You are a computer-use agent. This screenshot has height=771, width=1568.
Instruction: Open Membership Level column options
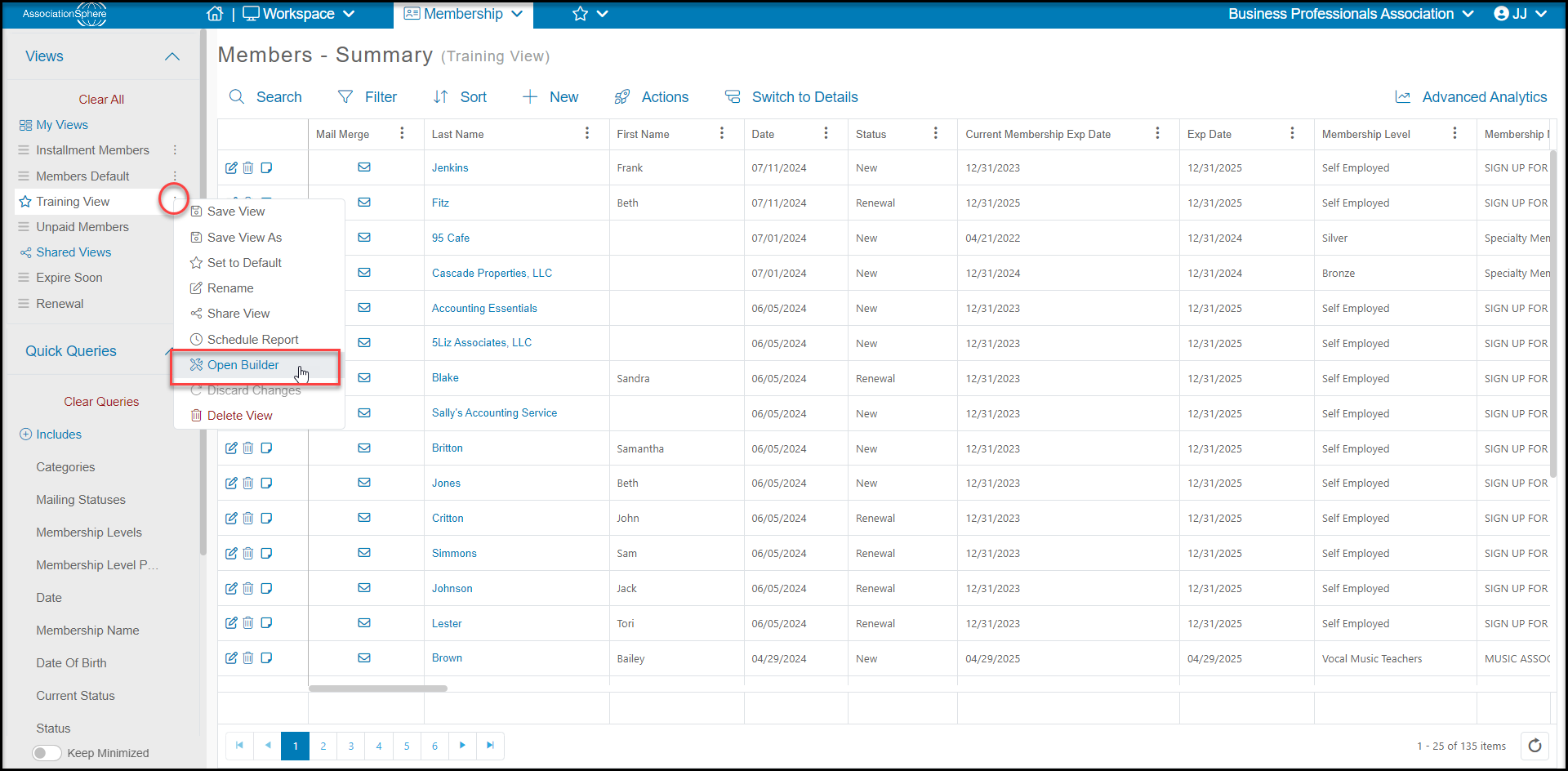tap(1454, 133)
